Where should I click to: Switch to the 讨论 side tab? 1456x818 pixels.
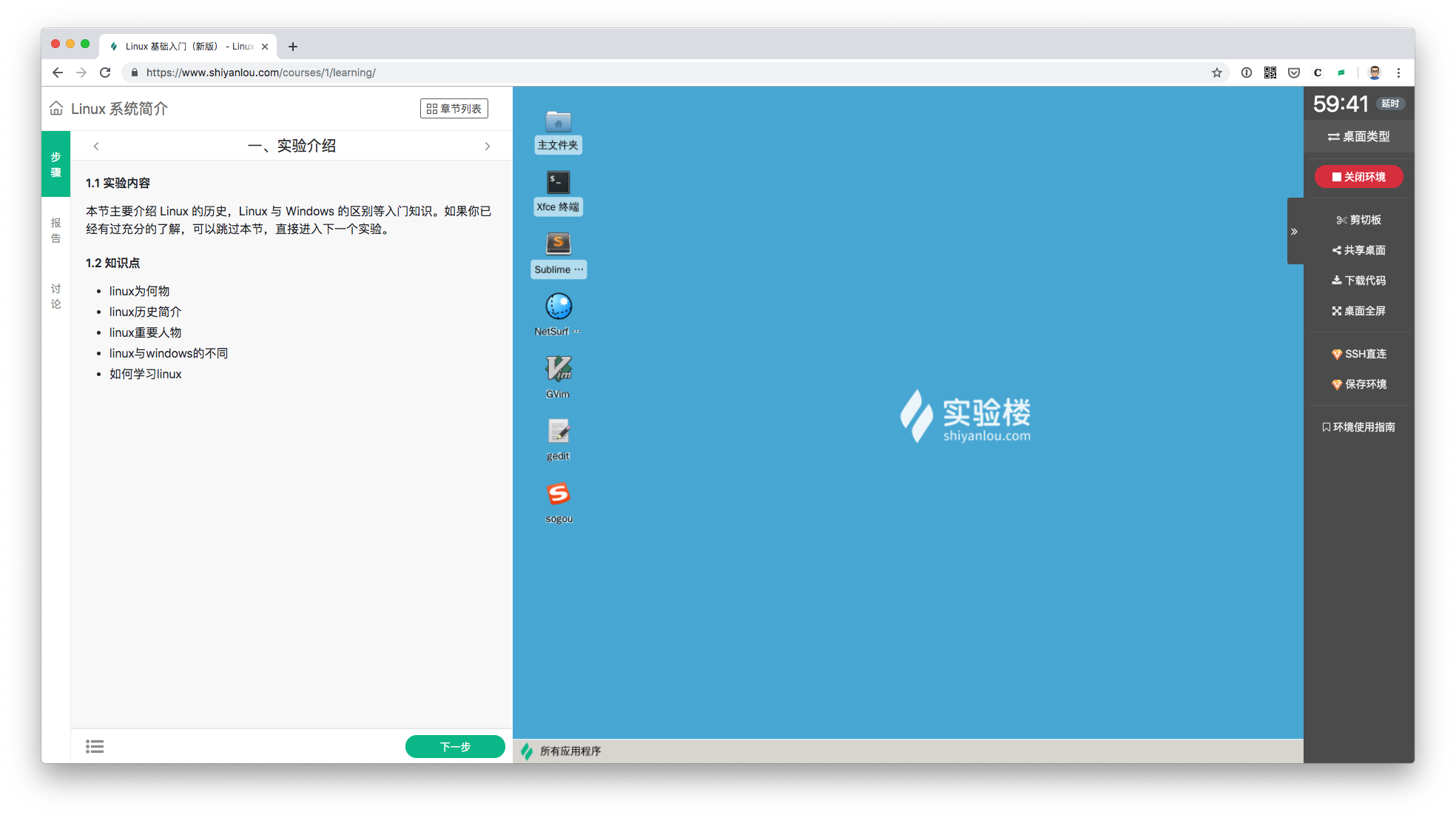55,296
